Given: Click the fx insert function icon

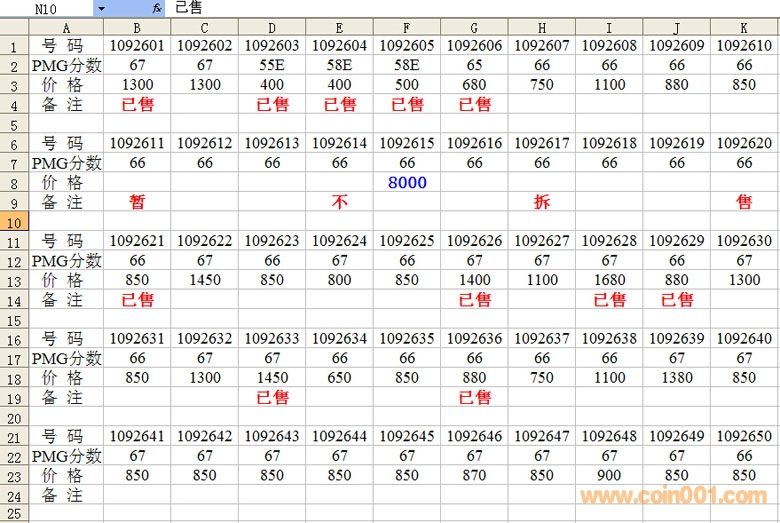Looking at the screenshot, I should (x=158, y=8).
